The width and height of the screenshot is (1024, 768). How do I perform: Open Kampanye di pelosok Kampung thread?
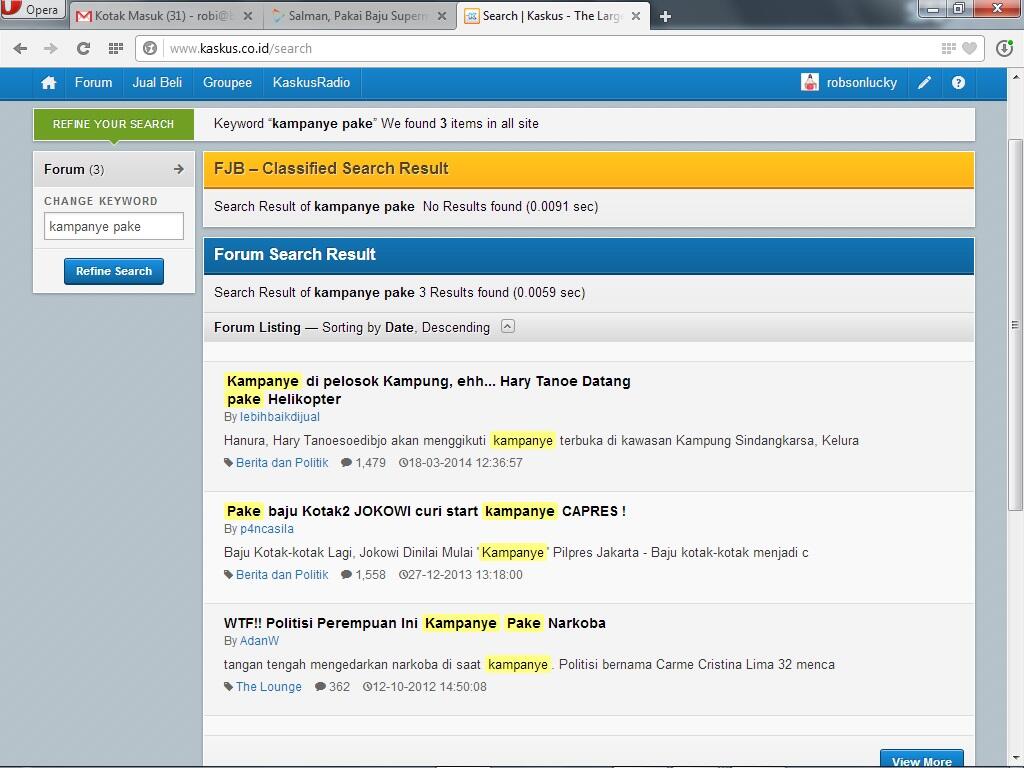[x=427, y=390]
